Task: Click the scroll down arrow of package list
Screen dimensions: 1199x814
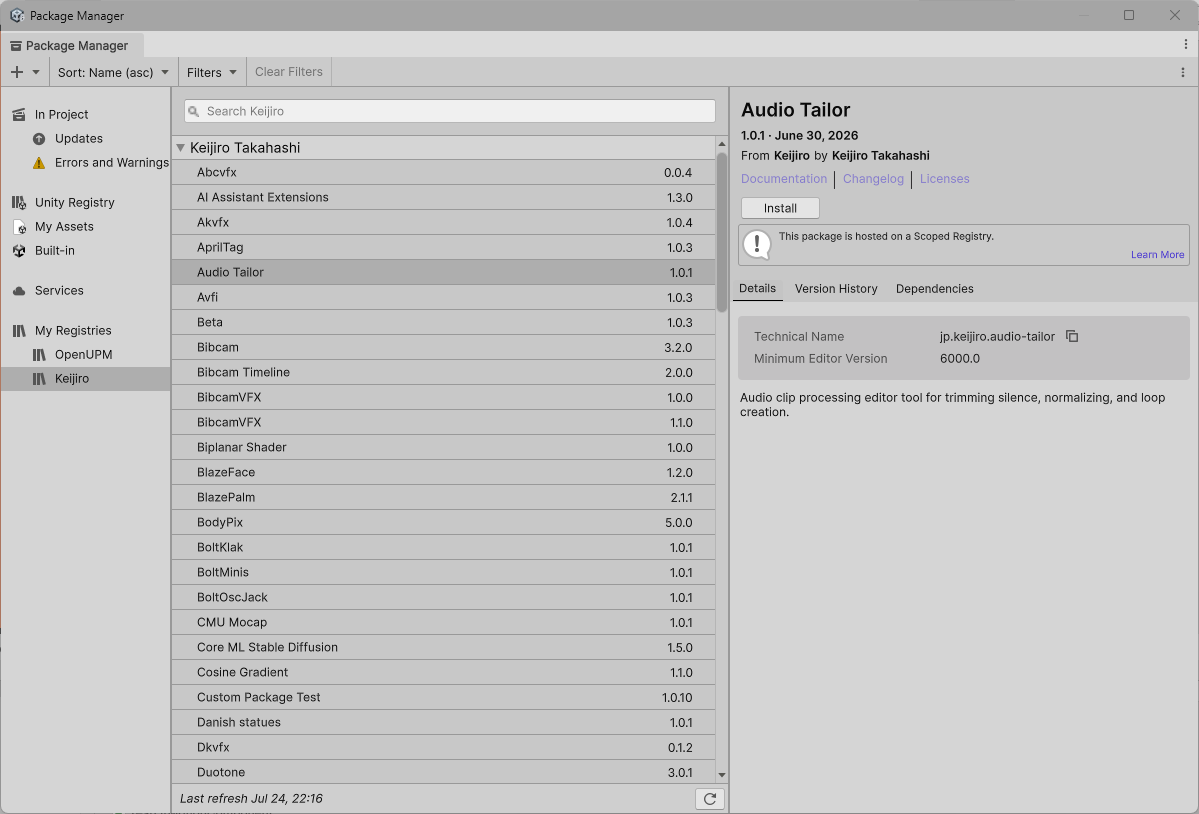Action: tap(721, 775)
